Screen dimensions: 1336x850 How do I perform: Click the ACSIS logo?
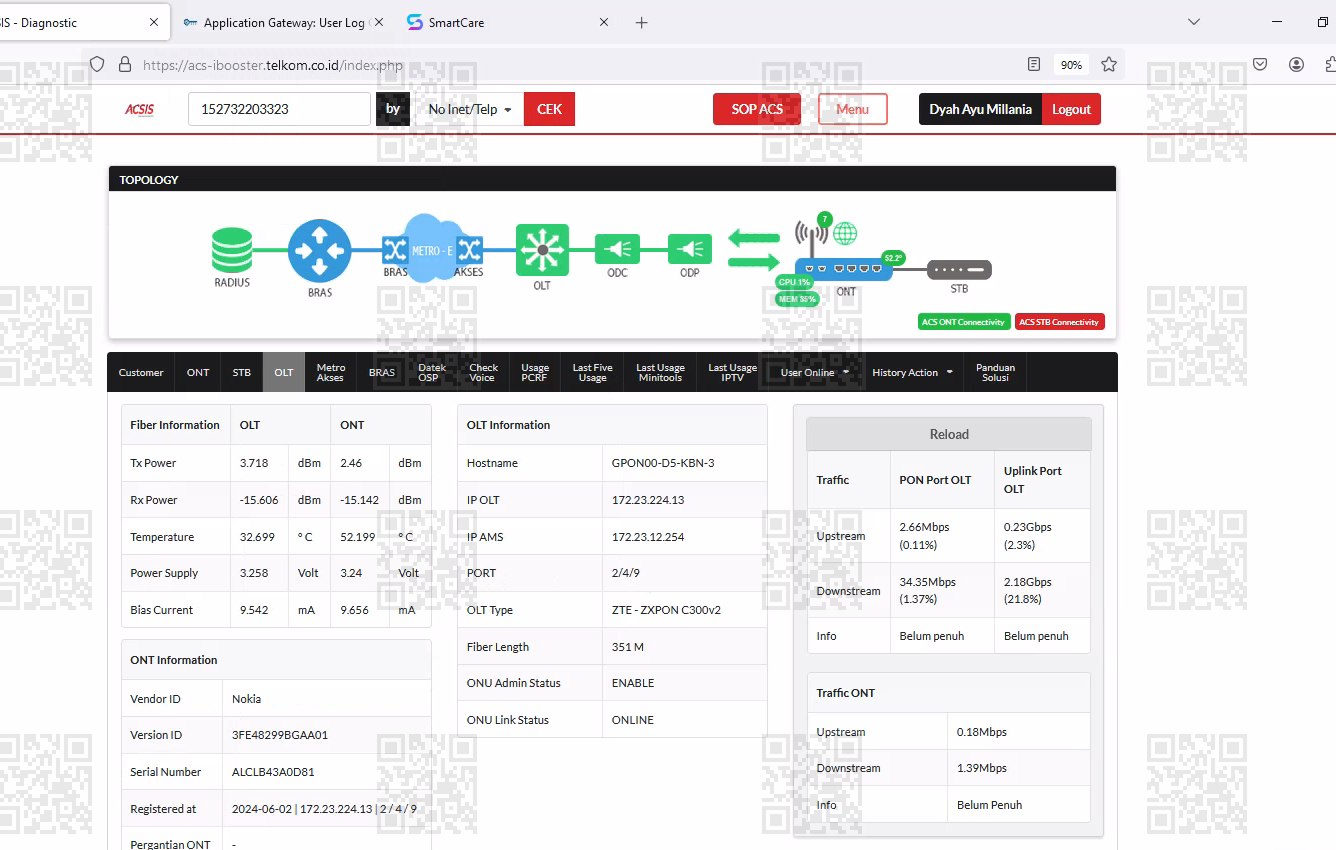(x=140, y=110)
